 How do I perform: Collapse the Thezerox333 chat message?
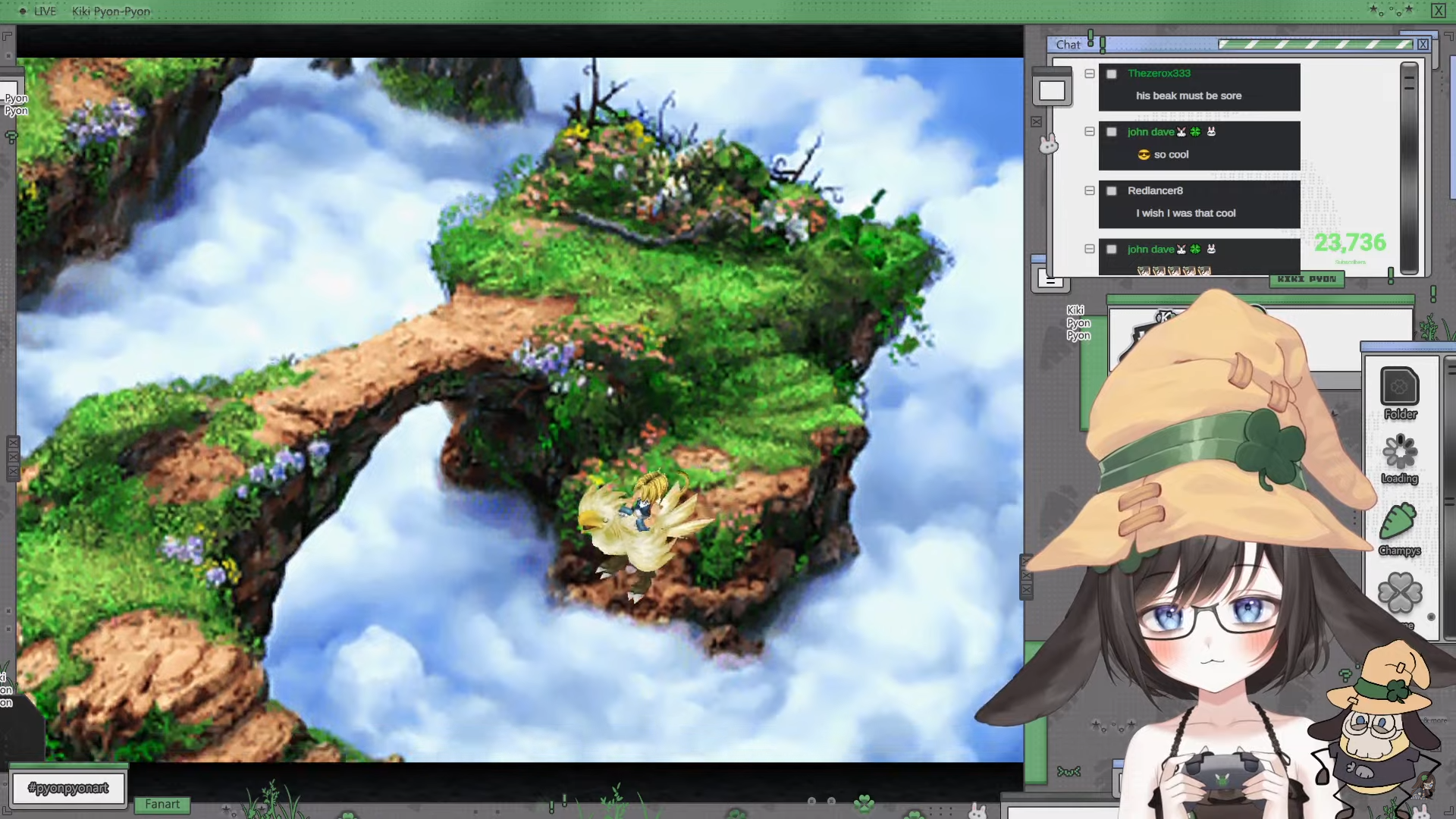[1090, 74]
